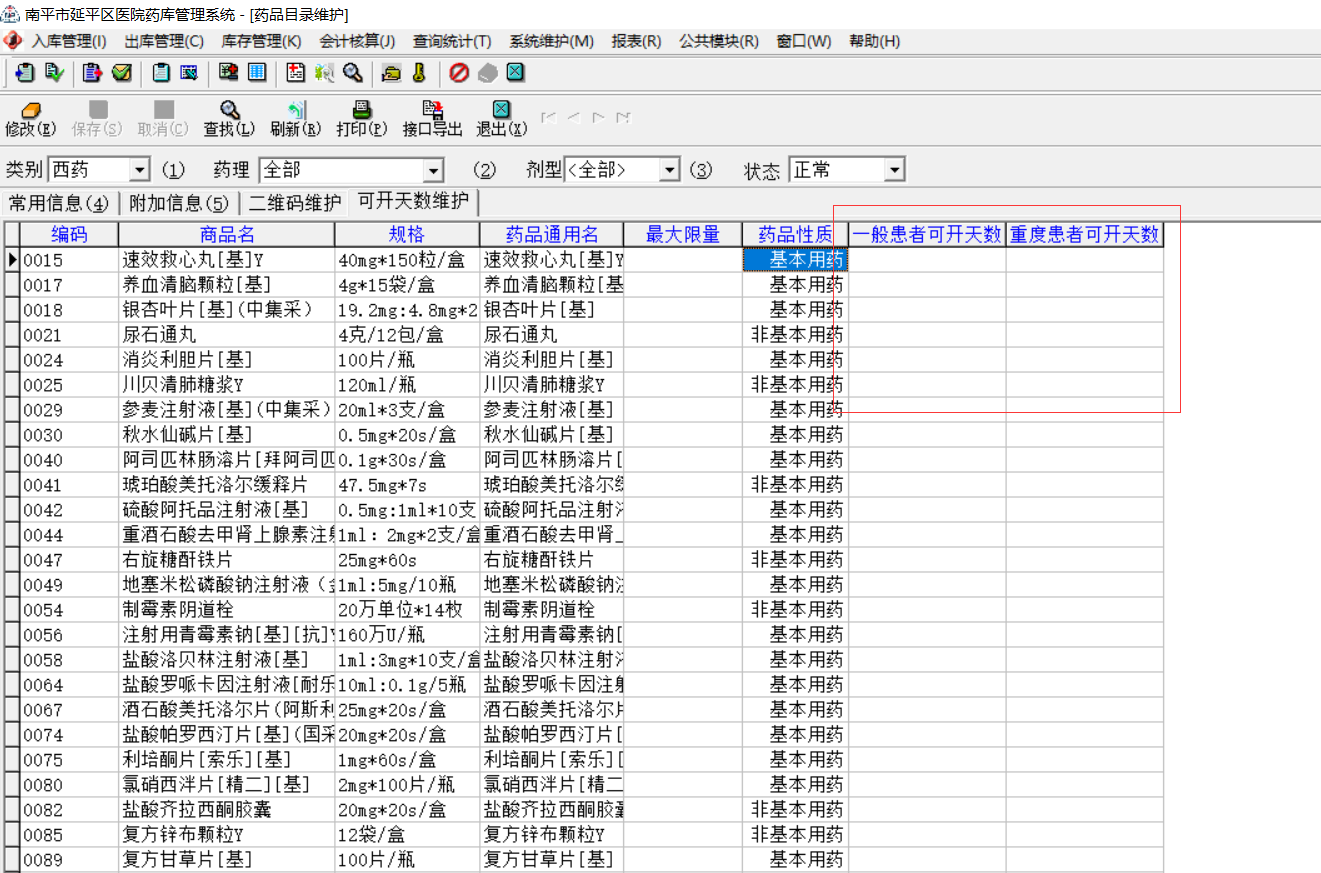Click the blue grid table toolbar icon
1321x873 pixels.
(x=257, y=73)
